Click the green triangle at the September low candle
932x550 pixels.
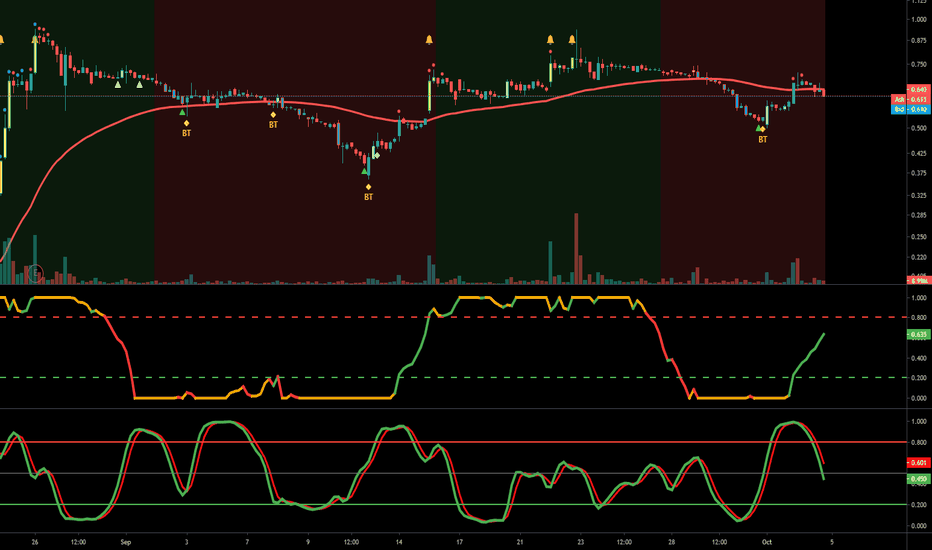[364, 171]
